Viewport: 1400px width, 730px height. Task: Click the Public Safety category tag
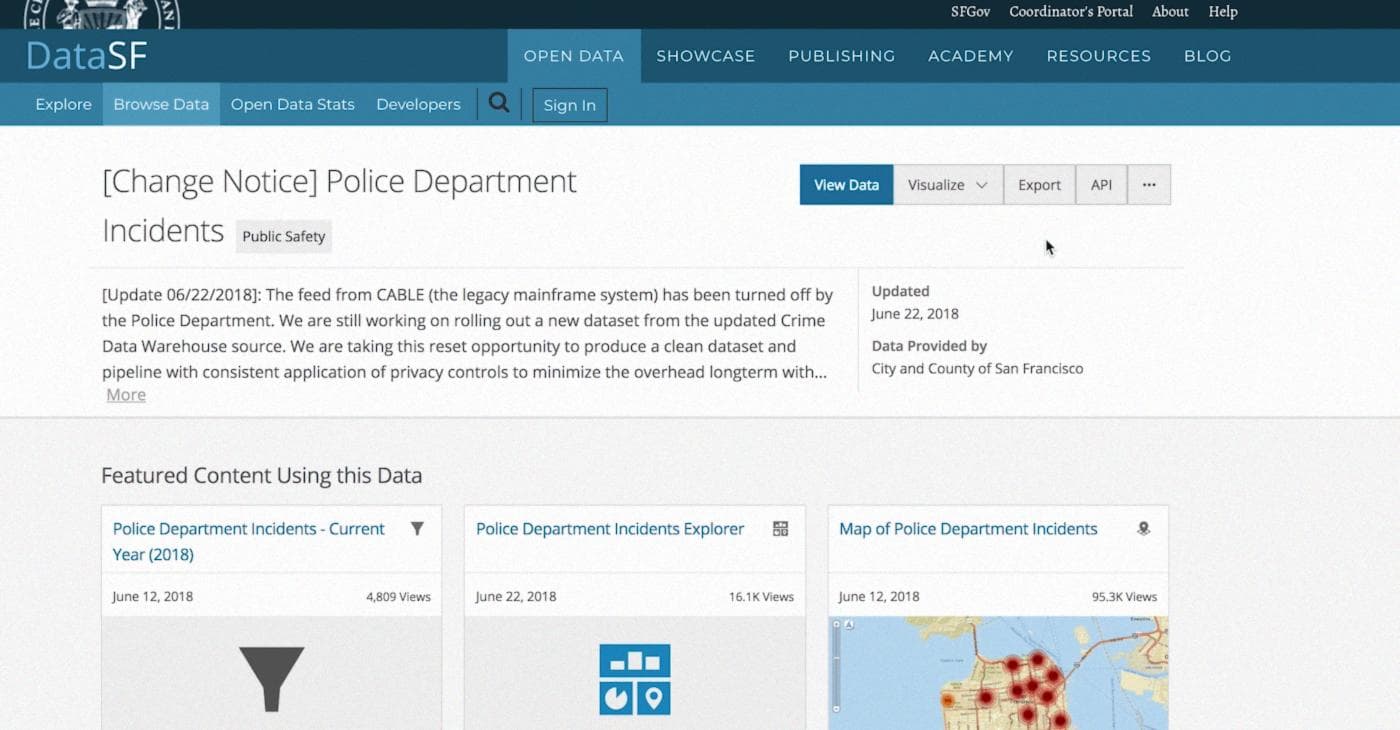coord(284,236)
